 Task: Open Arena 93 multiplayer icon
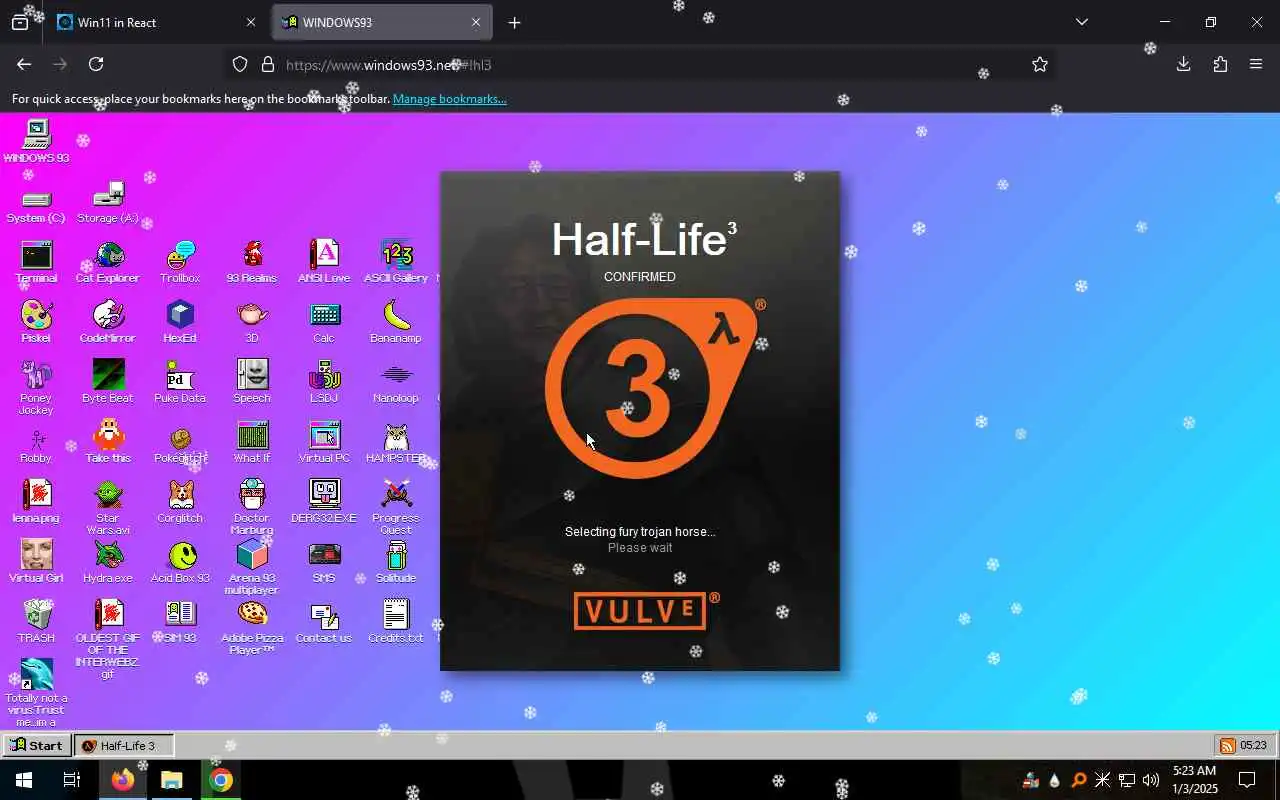(252, 569)
